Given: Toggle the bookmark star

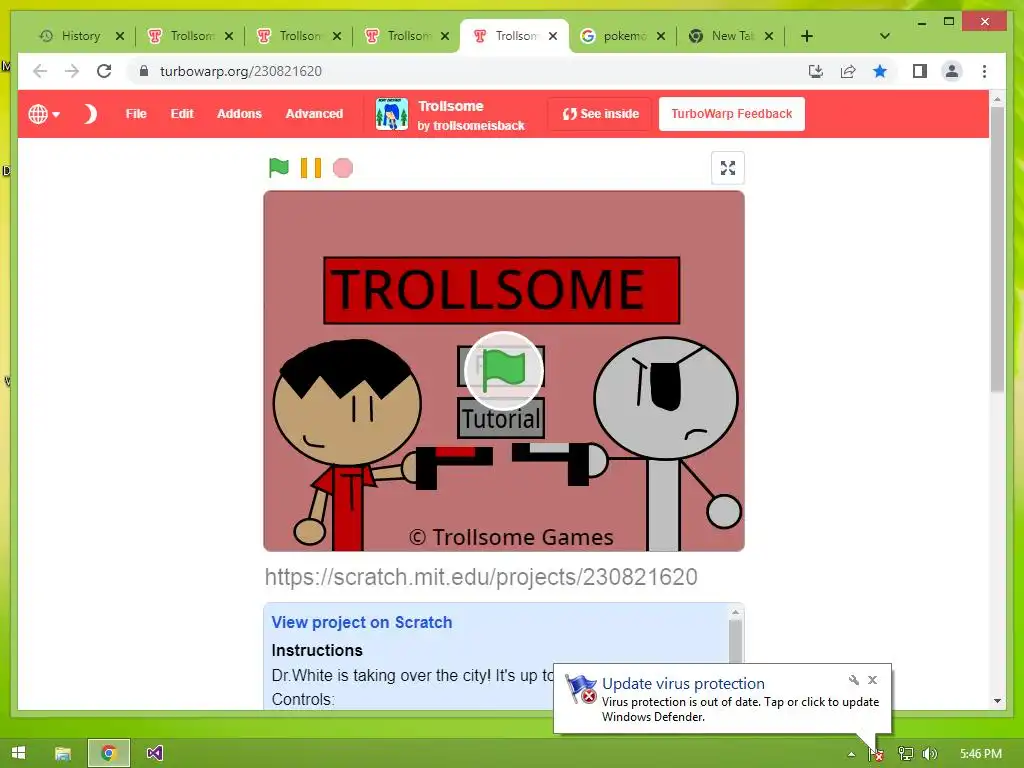Looking at the screenshot, I should pos(880,71).
